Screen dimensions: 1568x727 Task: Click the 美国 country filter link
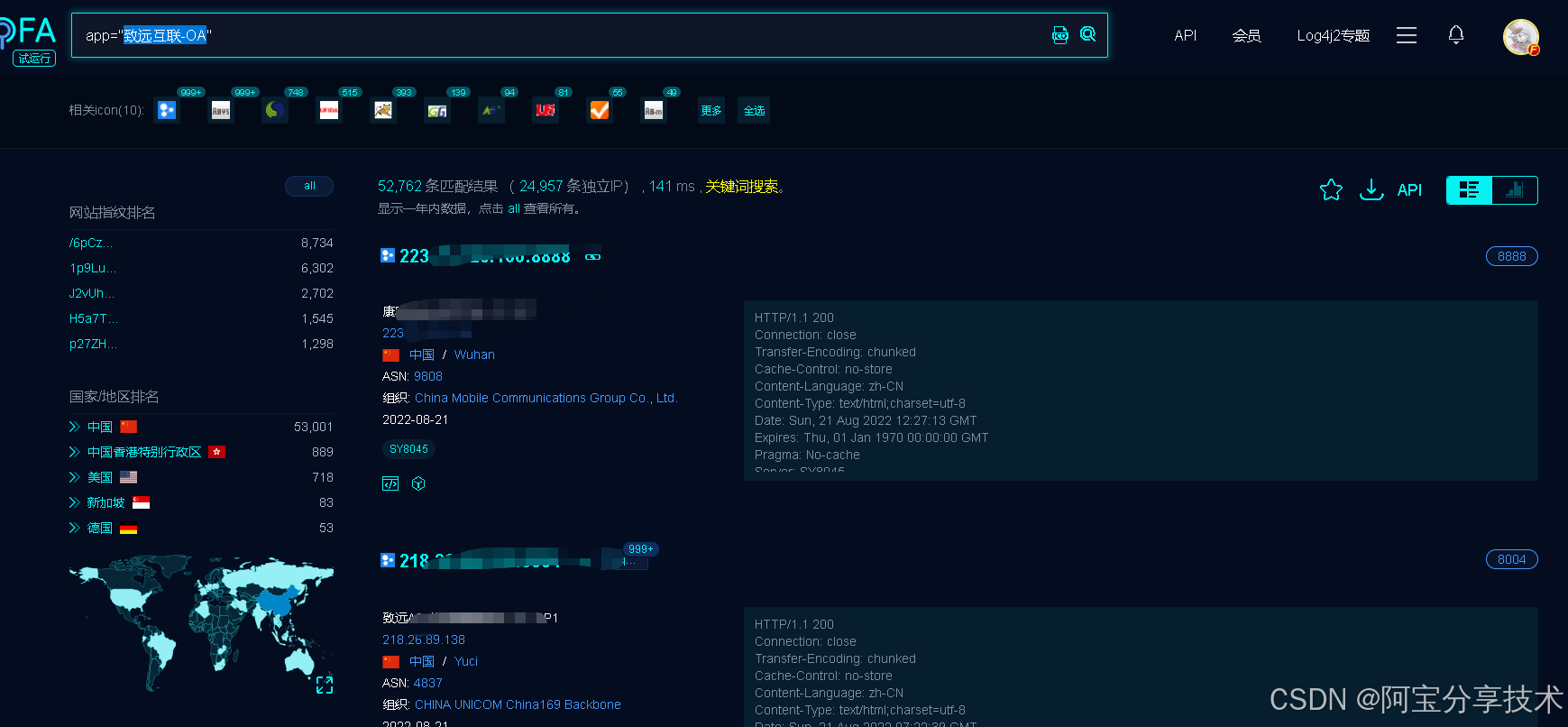[x=99, y=477]
